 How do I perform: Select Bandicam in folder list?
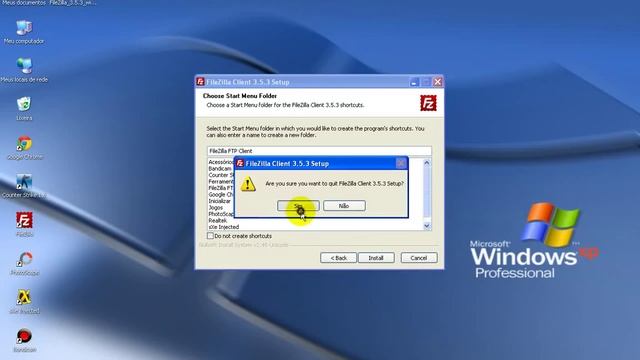tap(220, 169)
